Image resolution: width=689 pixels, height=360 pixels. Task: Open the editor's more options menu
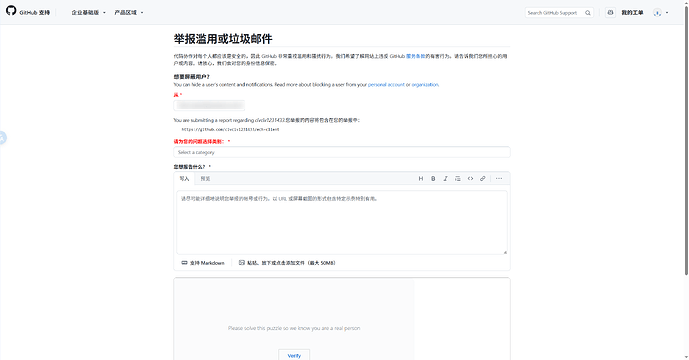point(499,178)
